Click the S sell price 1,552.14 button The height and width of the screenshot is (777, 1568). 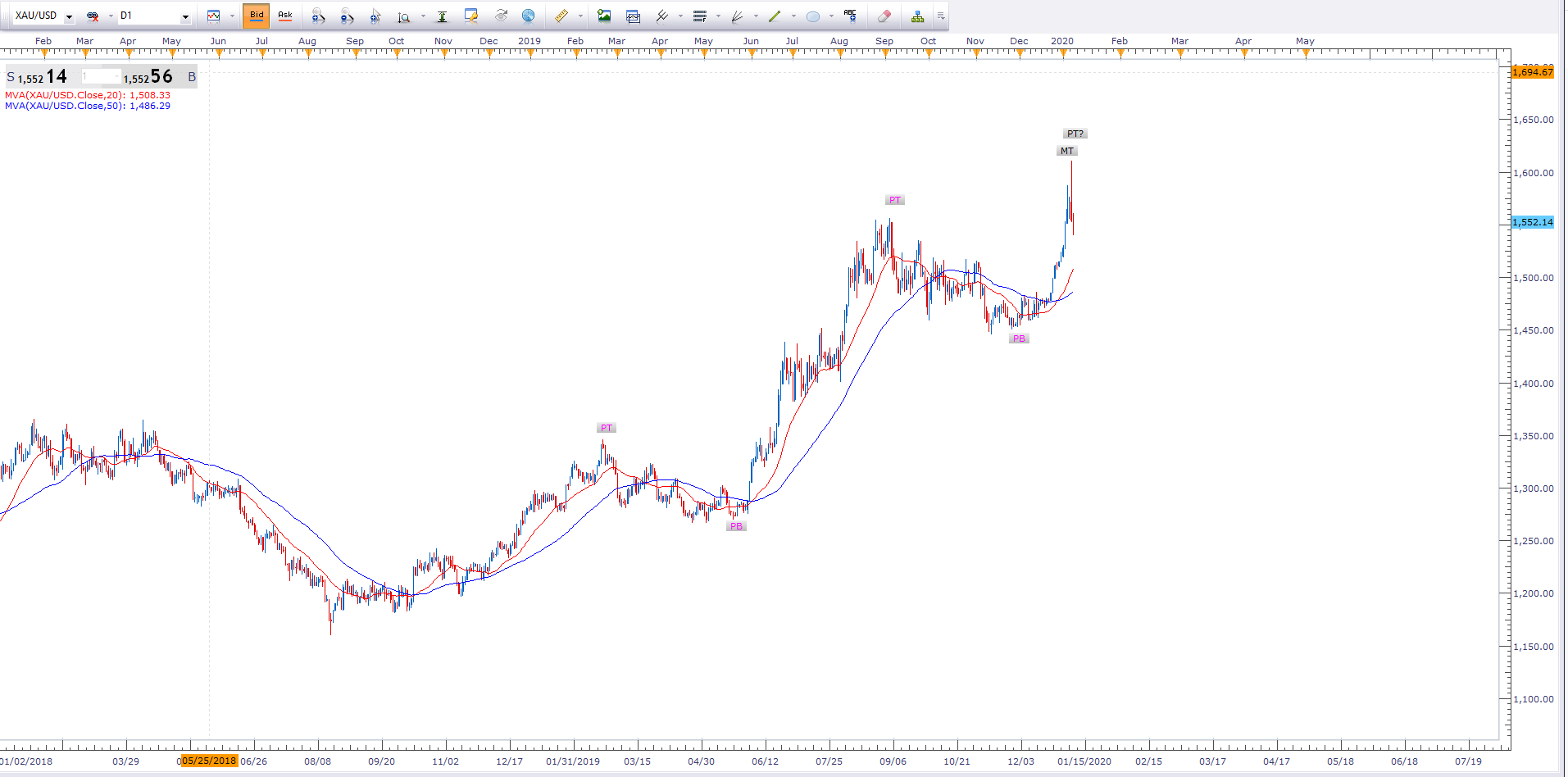[x=38, y=77]
